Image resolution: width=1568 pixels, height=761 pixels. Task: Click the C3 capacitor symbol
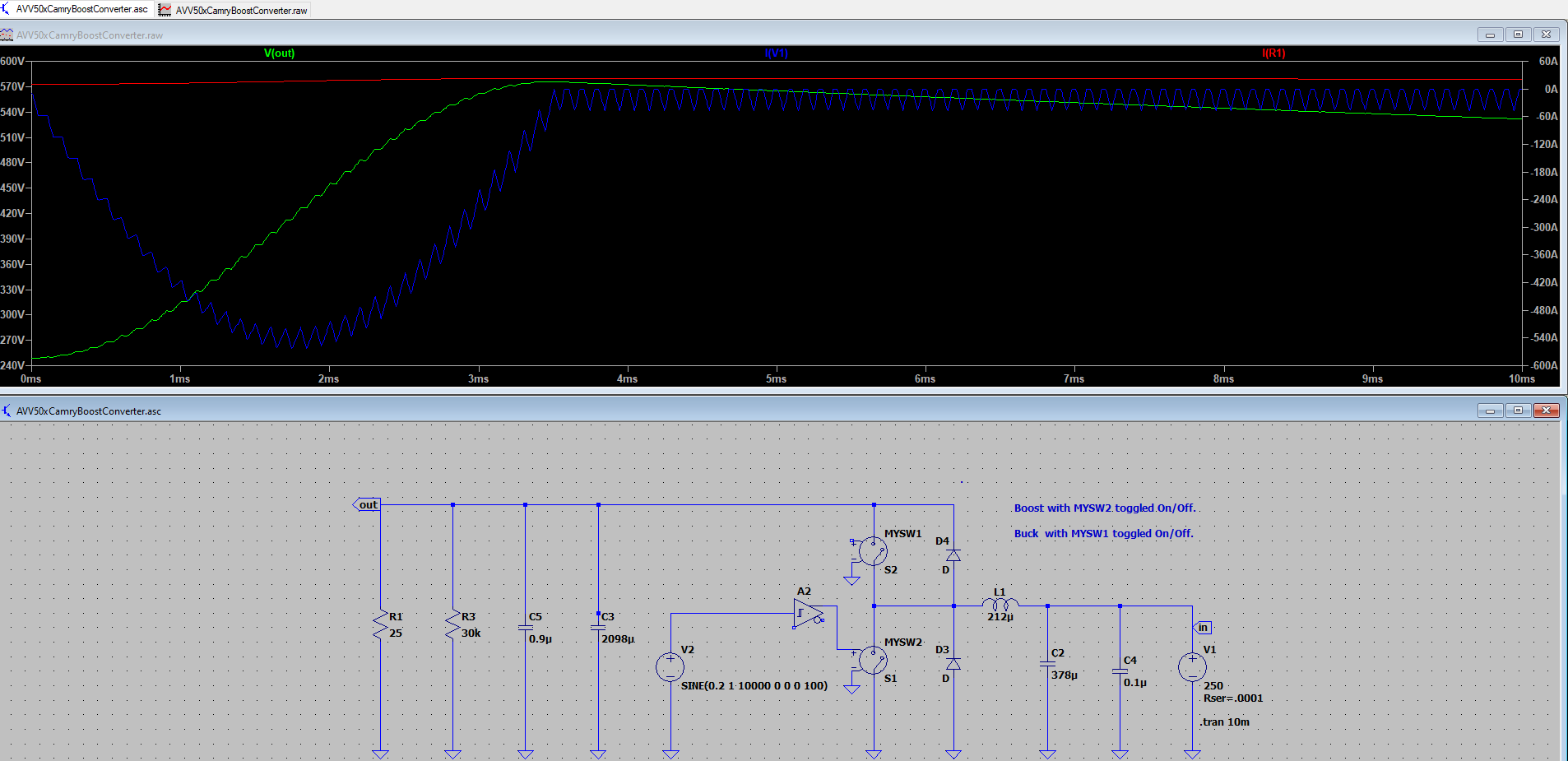pos(598,627)
